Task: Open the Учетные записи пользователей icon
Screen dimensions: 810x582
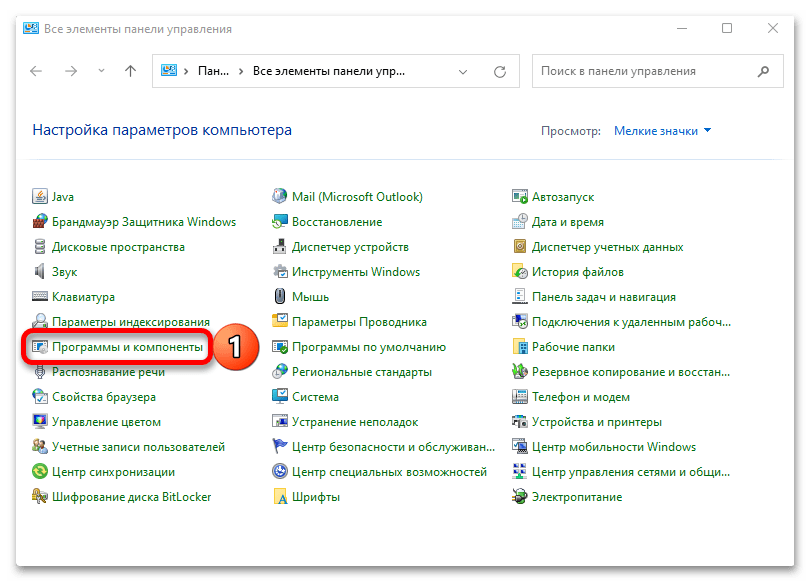Action: pyautogui.click(x=40, y=447)
